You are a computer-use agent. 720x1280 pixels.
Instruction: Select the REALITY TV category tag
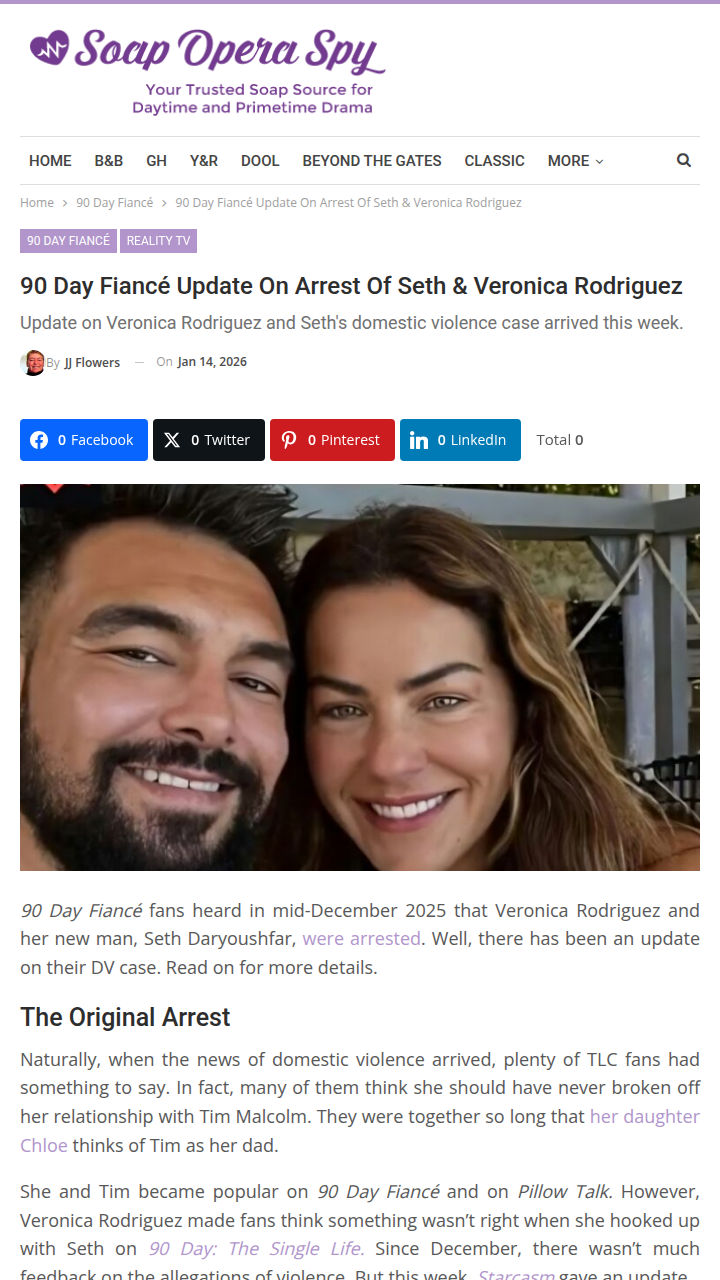pos(158,241)
